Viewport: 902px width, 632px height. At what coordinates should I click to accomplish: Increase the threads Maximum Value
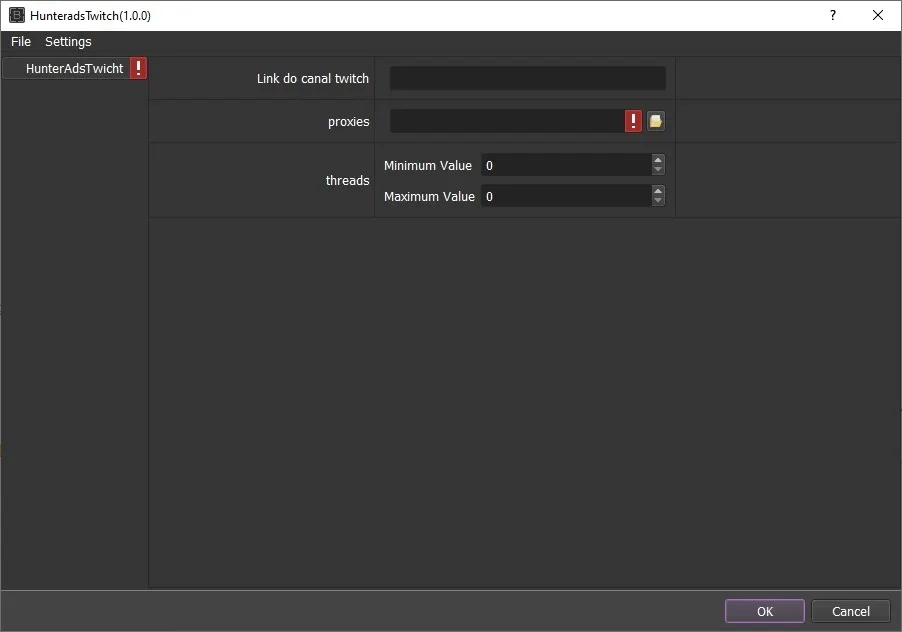[658, 191]
